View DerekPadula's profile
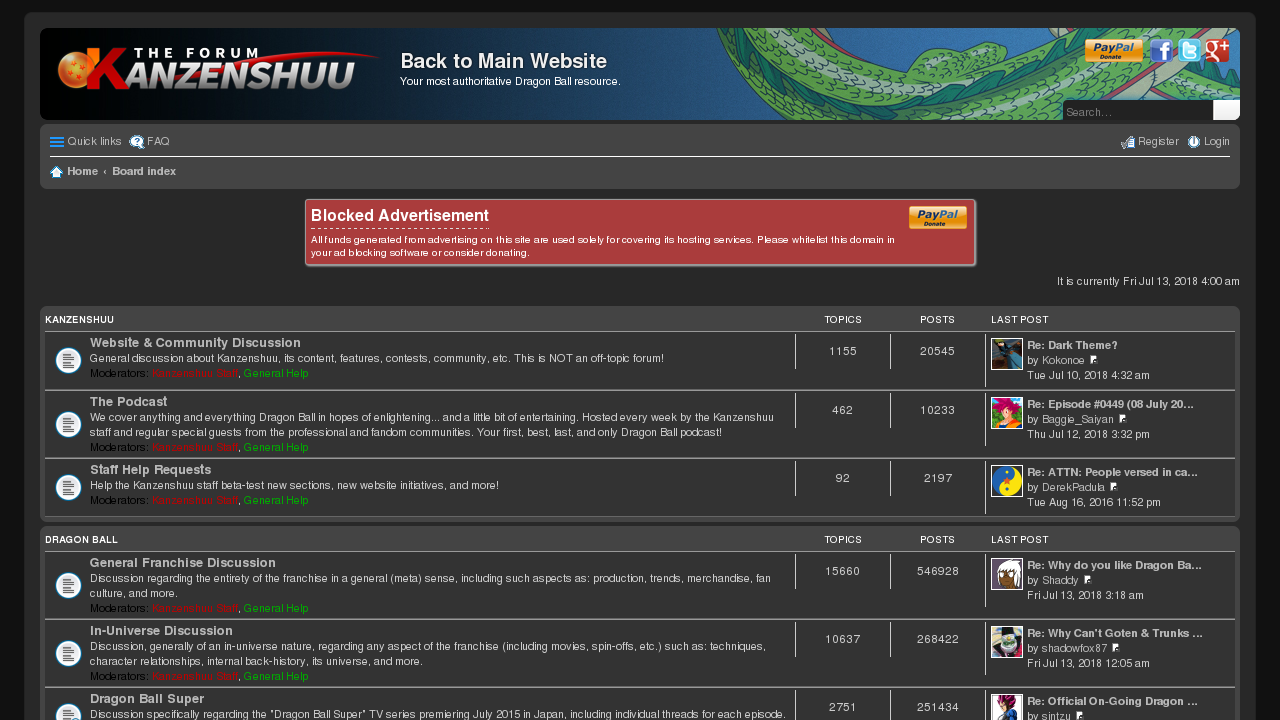This screenshot has width=1280, height=720. [x=1073, y=487]
